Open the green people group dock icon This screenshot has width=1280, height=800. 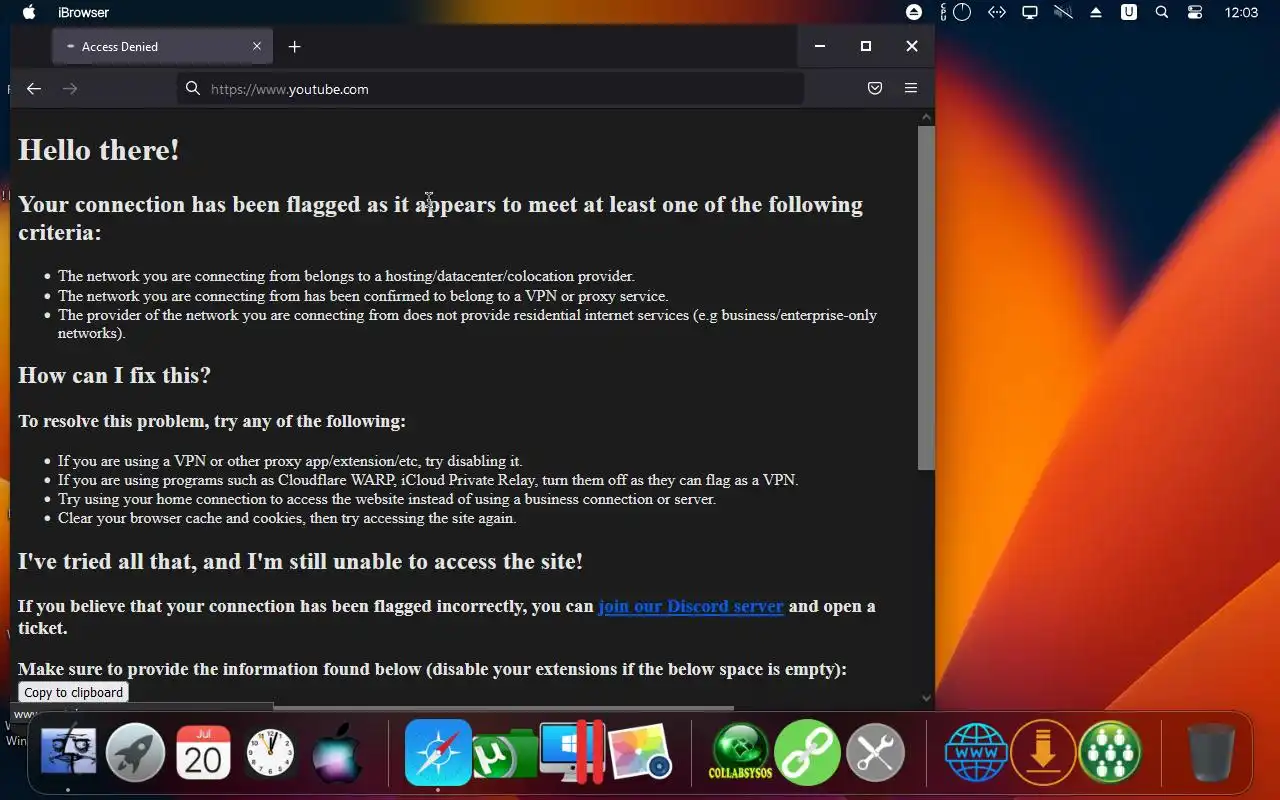pyautogui.click(x=1110, y=752)
